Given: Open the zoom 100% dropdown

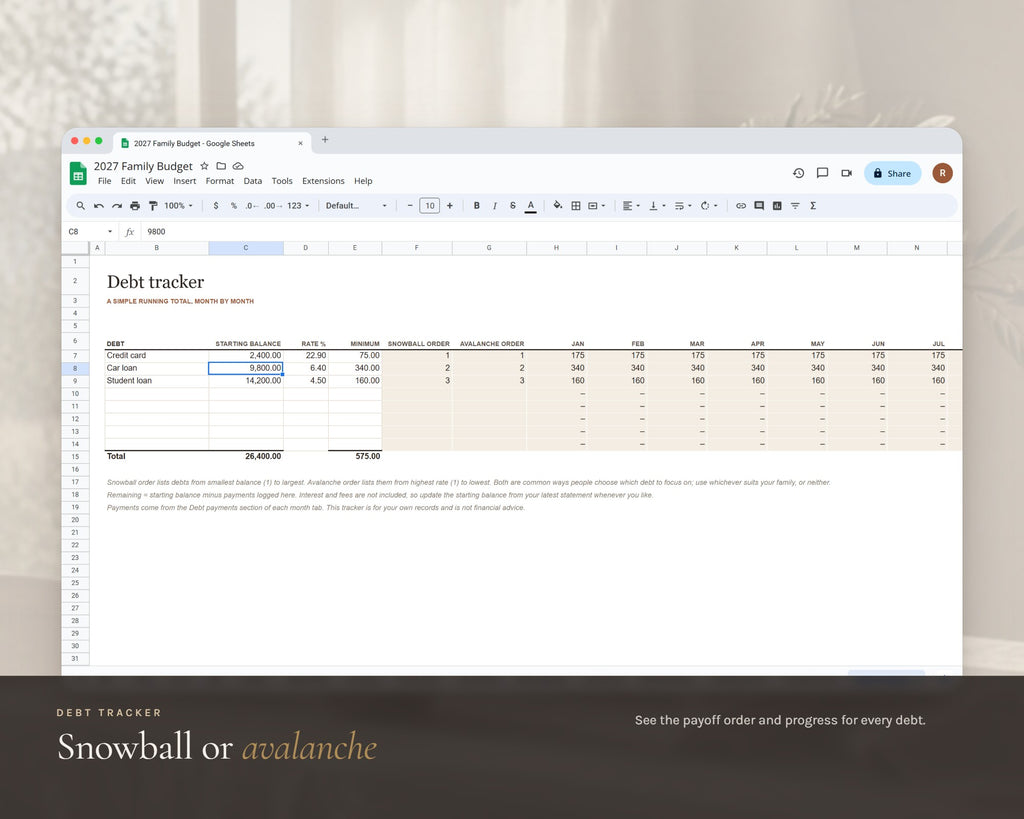Looking at the screenshot, I should tap(178, 206).
